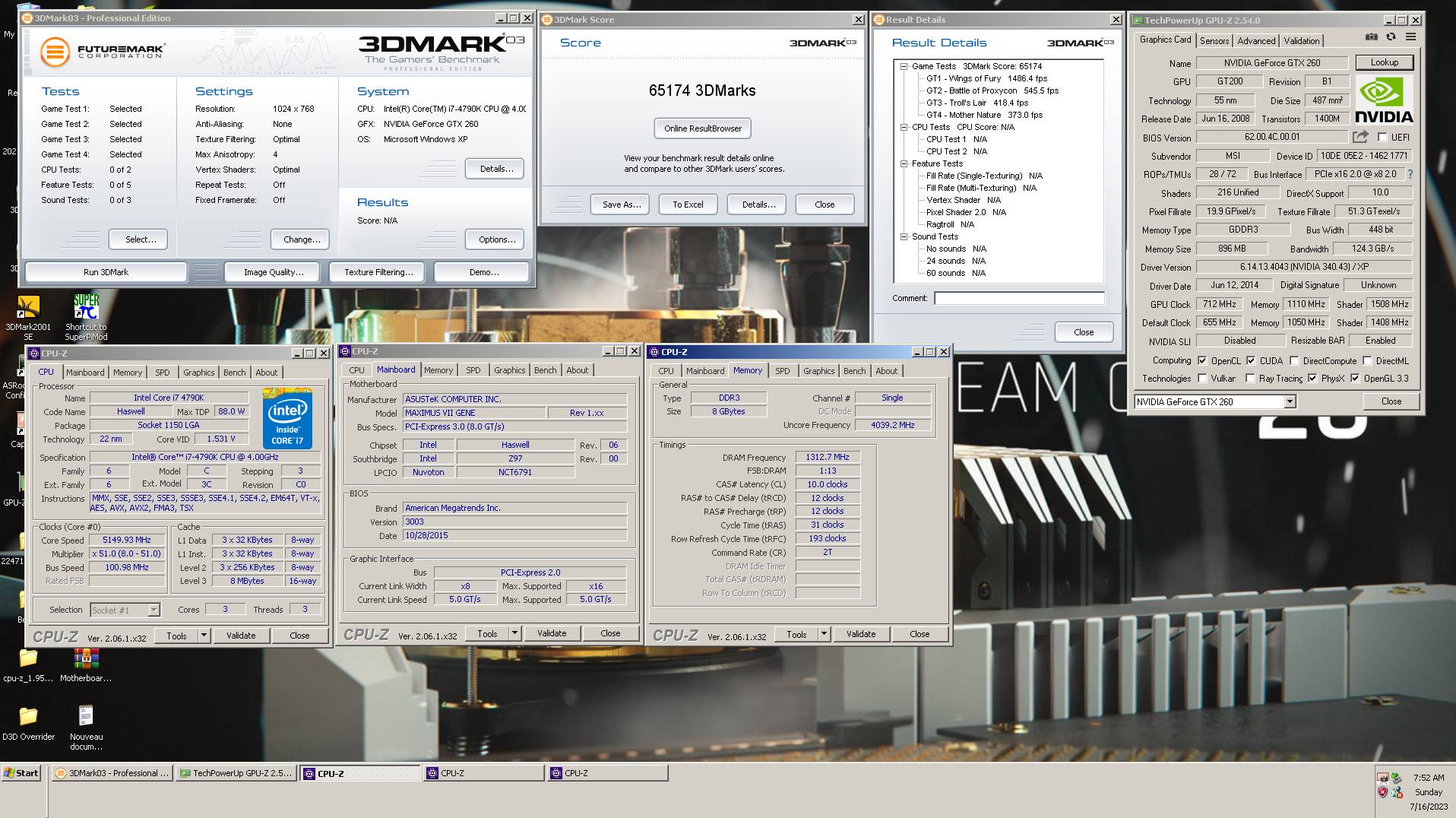Collapse the Sound Tests tree node

[x=904, y=237]
